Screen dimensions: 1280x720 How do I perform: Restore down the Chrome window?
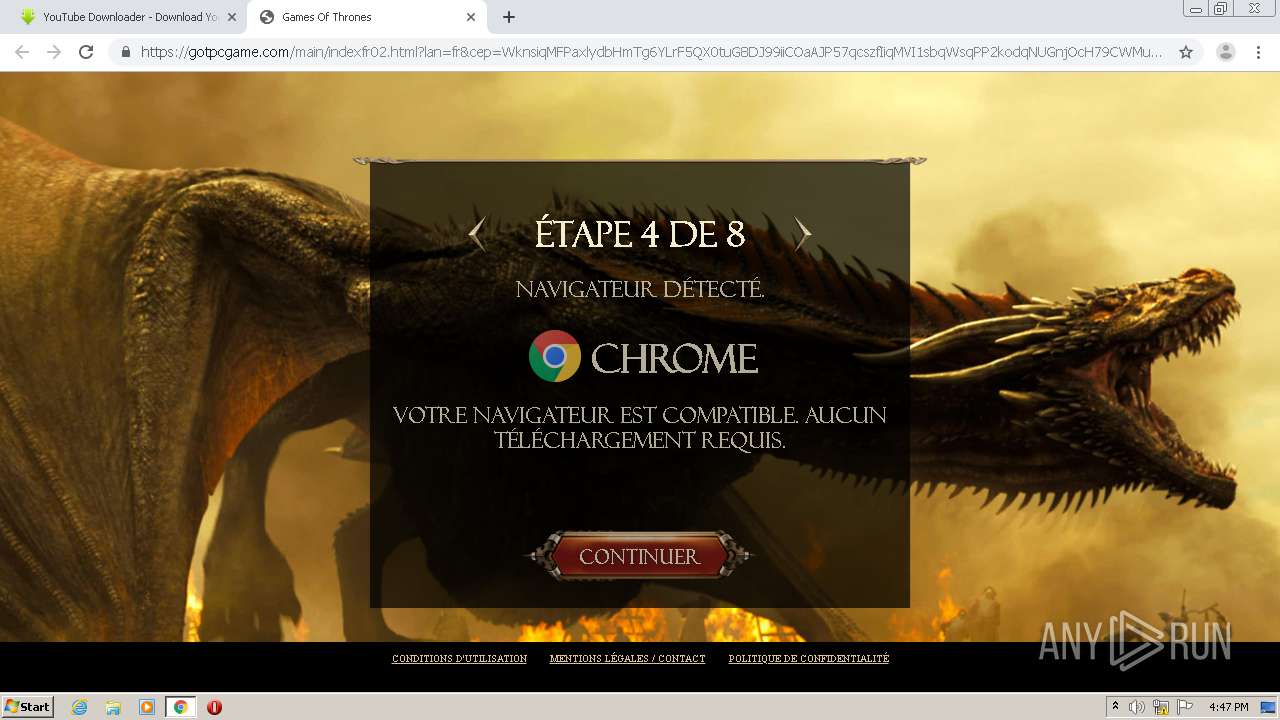click(x=1221, y=8)
